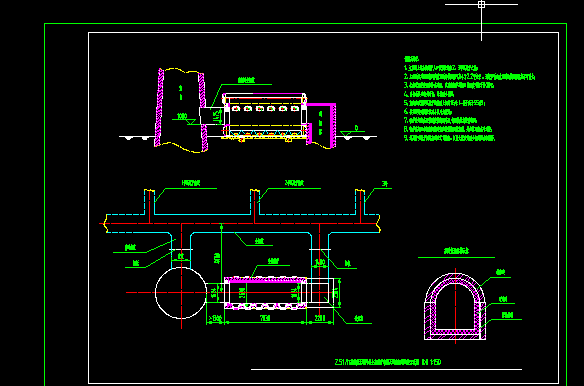
Task: Select the leader label above the plan-view chamber hatch
Action: coord(273,261)
